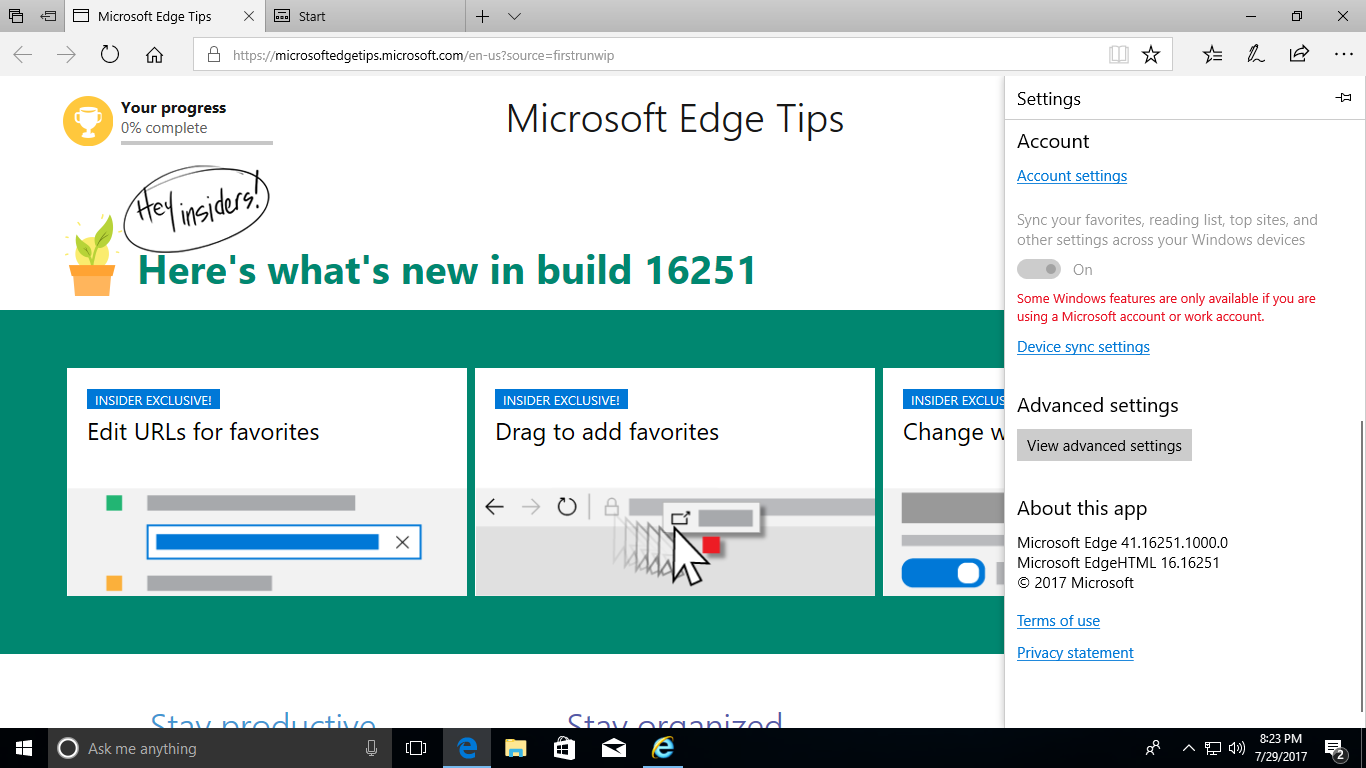Open Windows Start menu
The image size is (1366, 768).
click(24, 748)
